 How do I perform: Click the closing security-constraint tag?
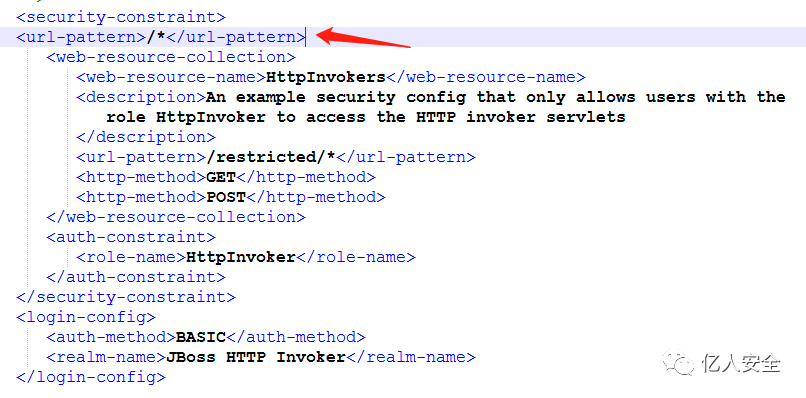point(126,297)
